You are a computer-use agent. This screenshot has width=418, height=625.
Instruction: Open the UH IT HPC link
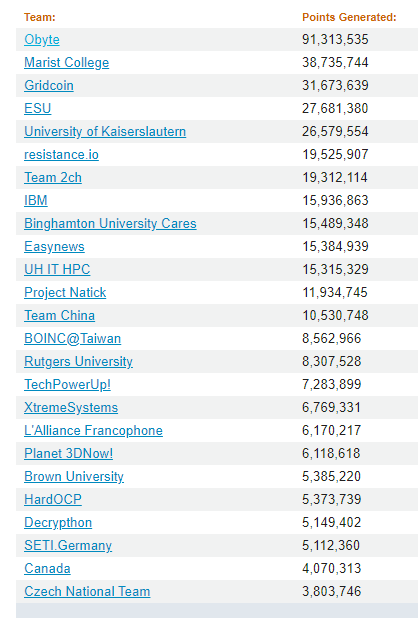click(x=57, y=269)
